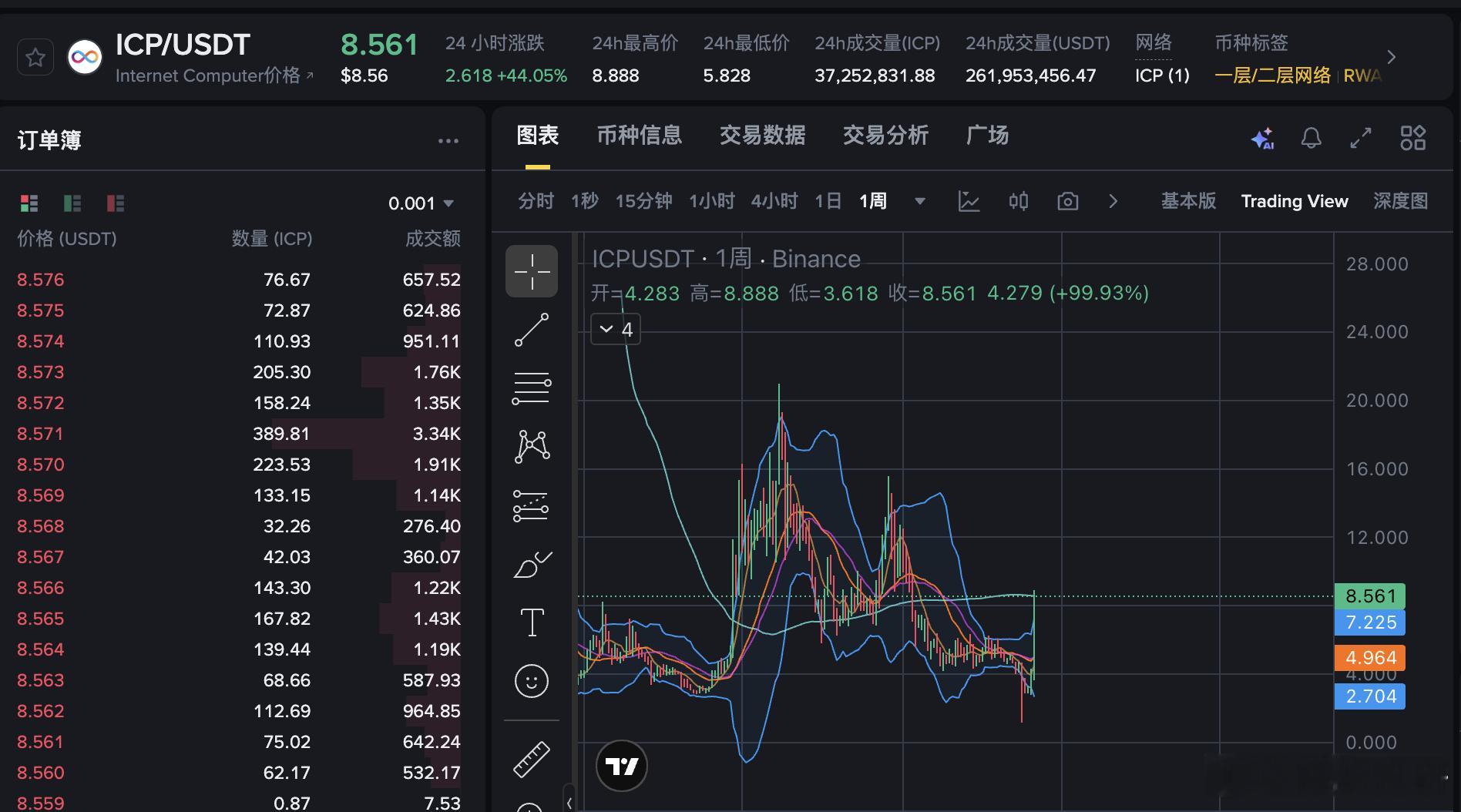
Task: Switch to the 图表 tab
Action: point(538,136)
